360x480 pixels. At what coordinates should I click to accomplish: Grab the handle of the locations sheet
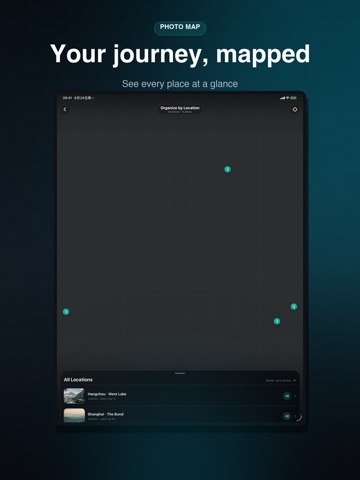coord(180,373)
